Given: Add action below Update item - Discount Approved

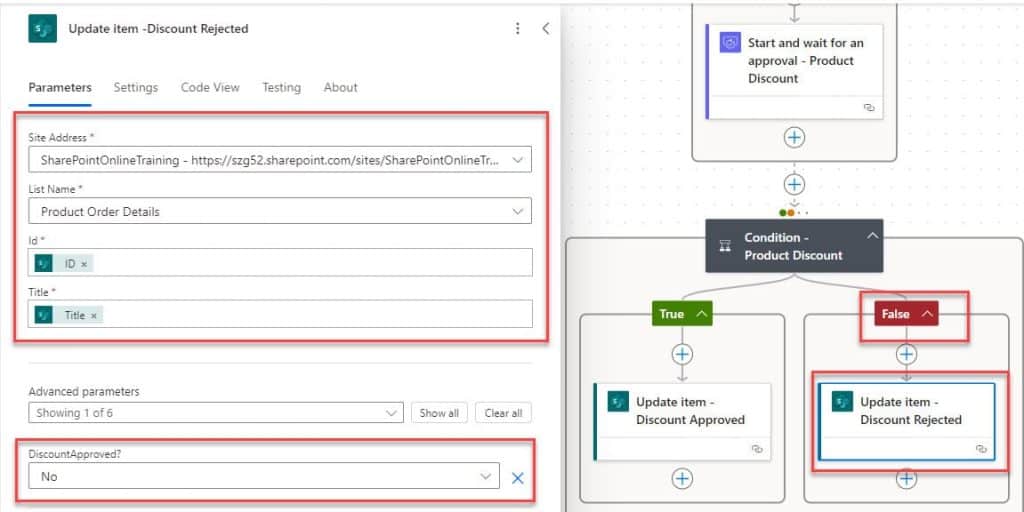Looking at the screenshot, I should (682, 479).
